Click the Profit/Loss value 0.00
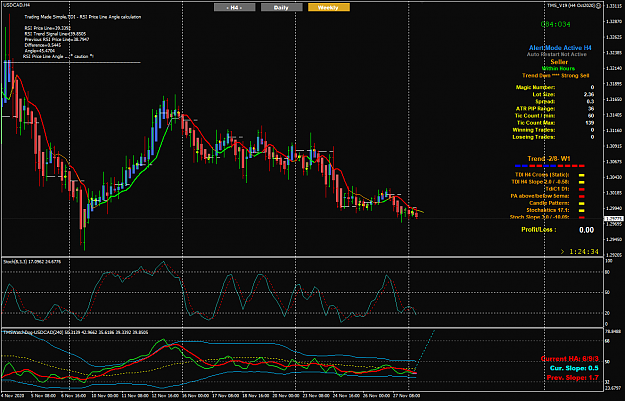Screen dimensions: 625x401 (586, 230)
